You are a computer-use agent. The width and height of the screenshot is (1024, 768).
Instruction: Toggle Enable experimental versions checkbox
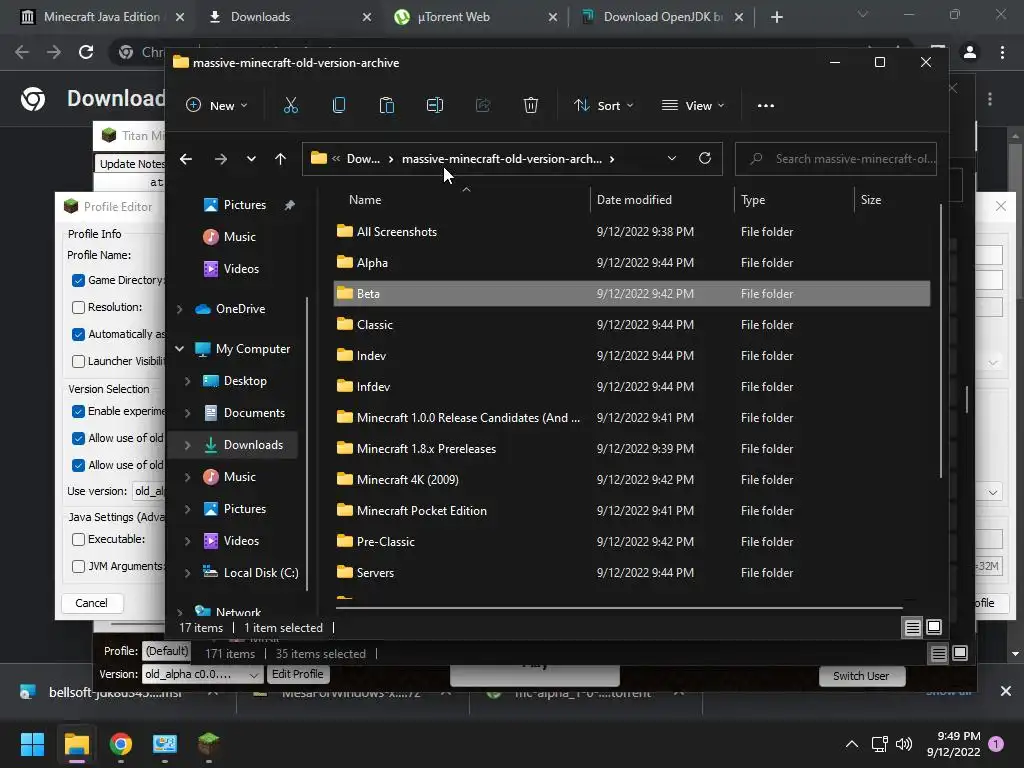click(78, 411)
